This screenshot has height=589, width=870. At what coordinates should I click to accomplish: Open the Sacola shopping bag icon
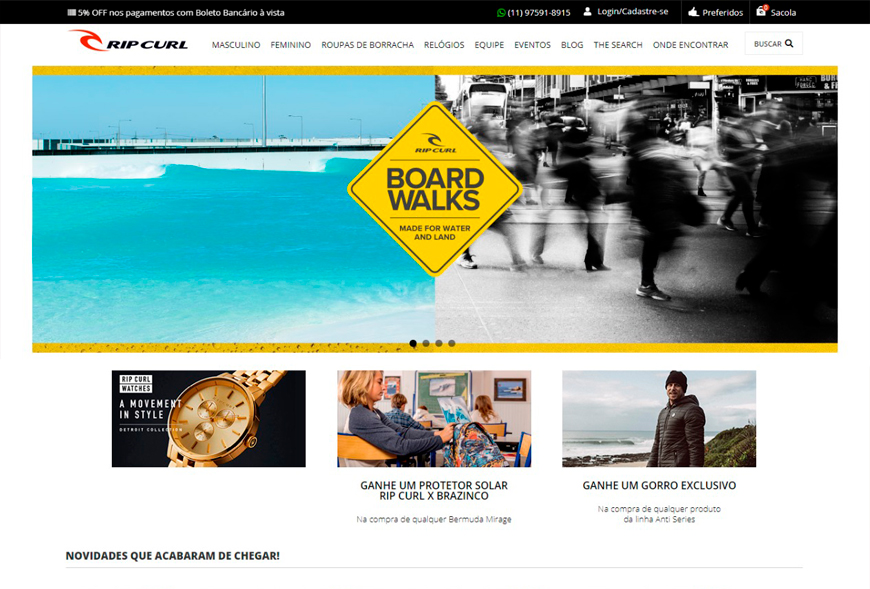(761, 12)
